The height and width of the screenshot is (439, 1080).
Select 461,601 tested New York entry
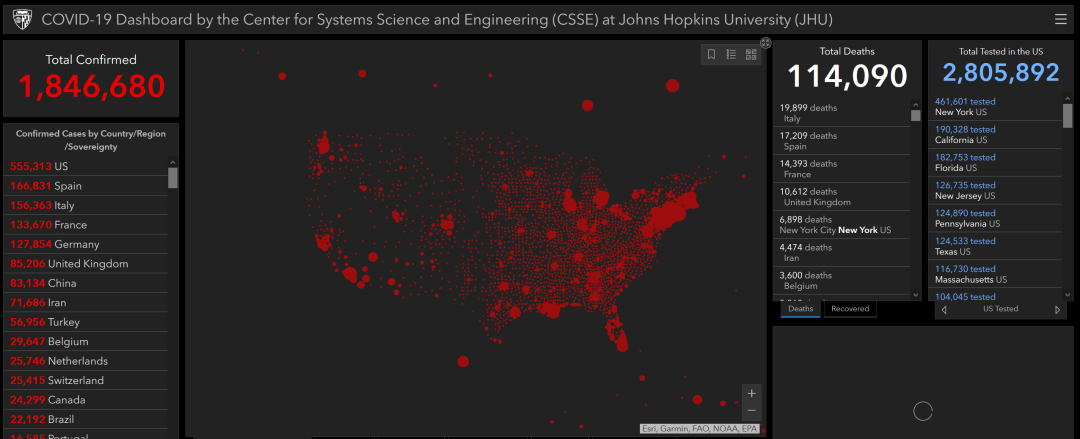tap(995, 106)
